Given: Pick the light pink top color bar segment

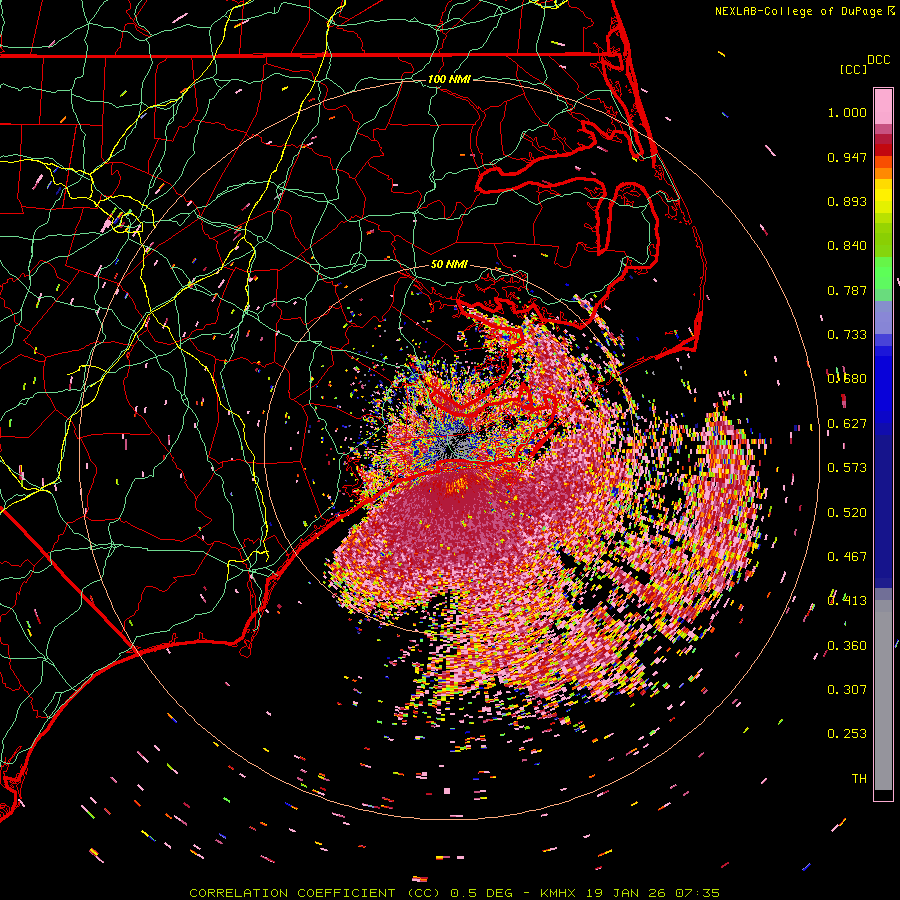Looking at the screenshot, I should pos(883,106).
